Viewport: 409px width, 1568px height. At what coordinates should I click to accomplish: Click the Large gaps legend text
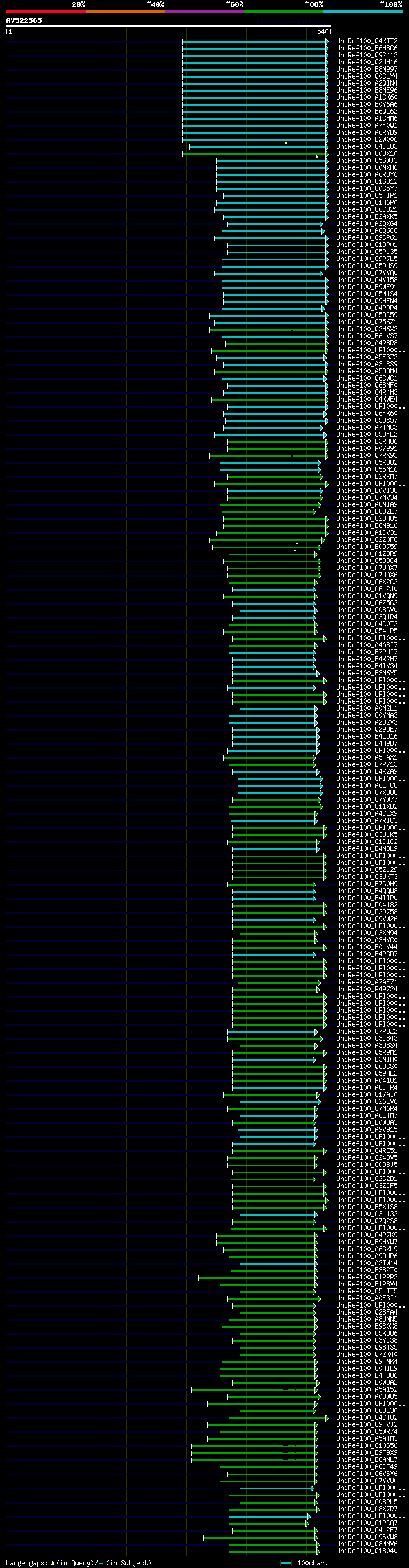tap(79, 1563)
